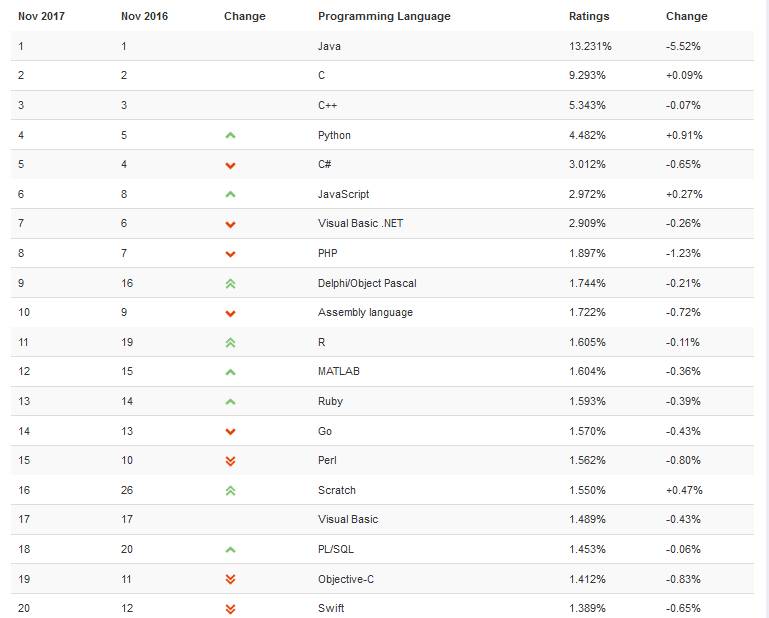Click the green up arrow in Python row

(230, 135)
